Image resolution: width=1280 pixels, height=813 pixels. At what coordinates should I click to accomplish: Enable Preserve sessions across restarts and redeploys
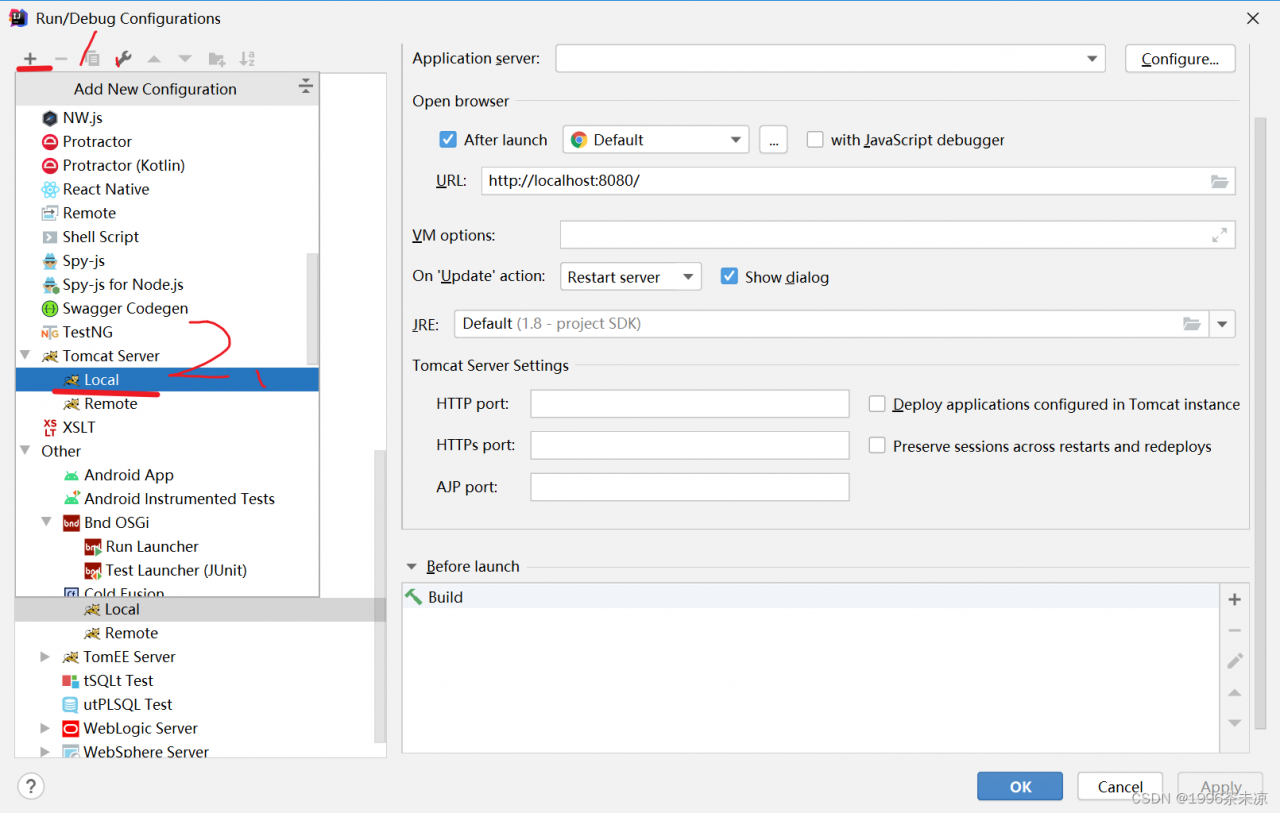pos(877,446)
